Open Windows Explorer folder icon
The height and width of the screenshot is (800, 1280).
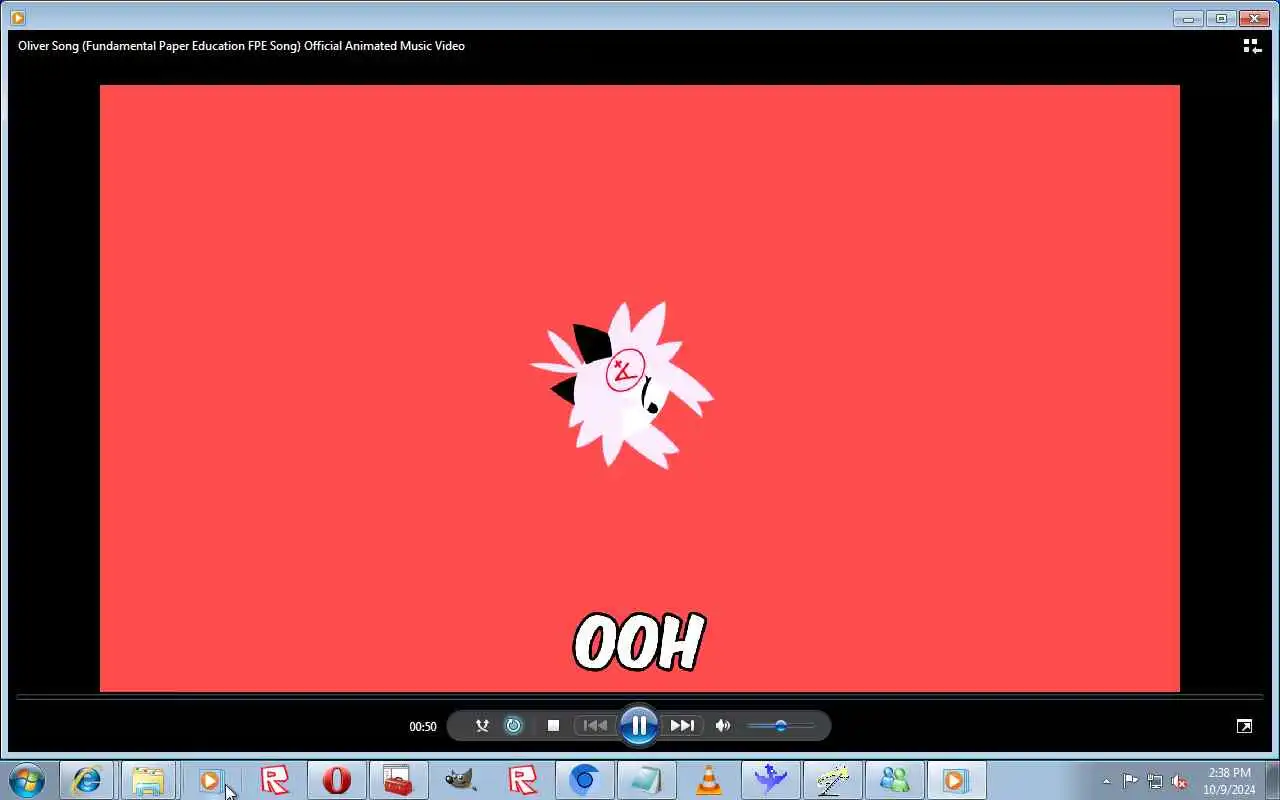click(x=148, y=780)
